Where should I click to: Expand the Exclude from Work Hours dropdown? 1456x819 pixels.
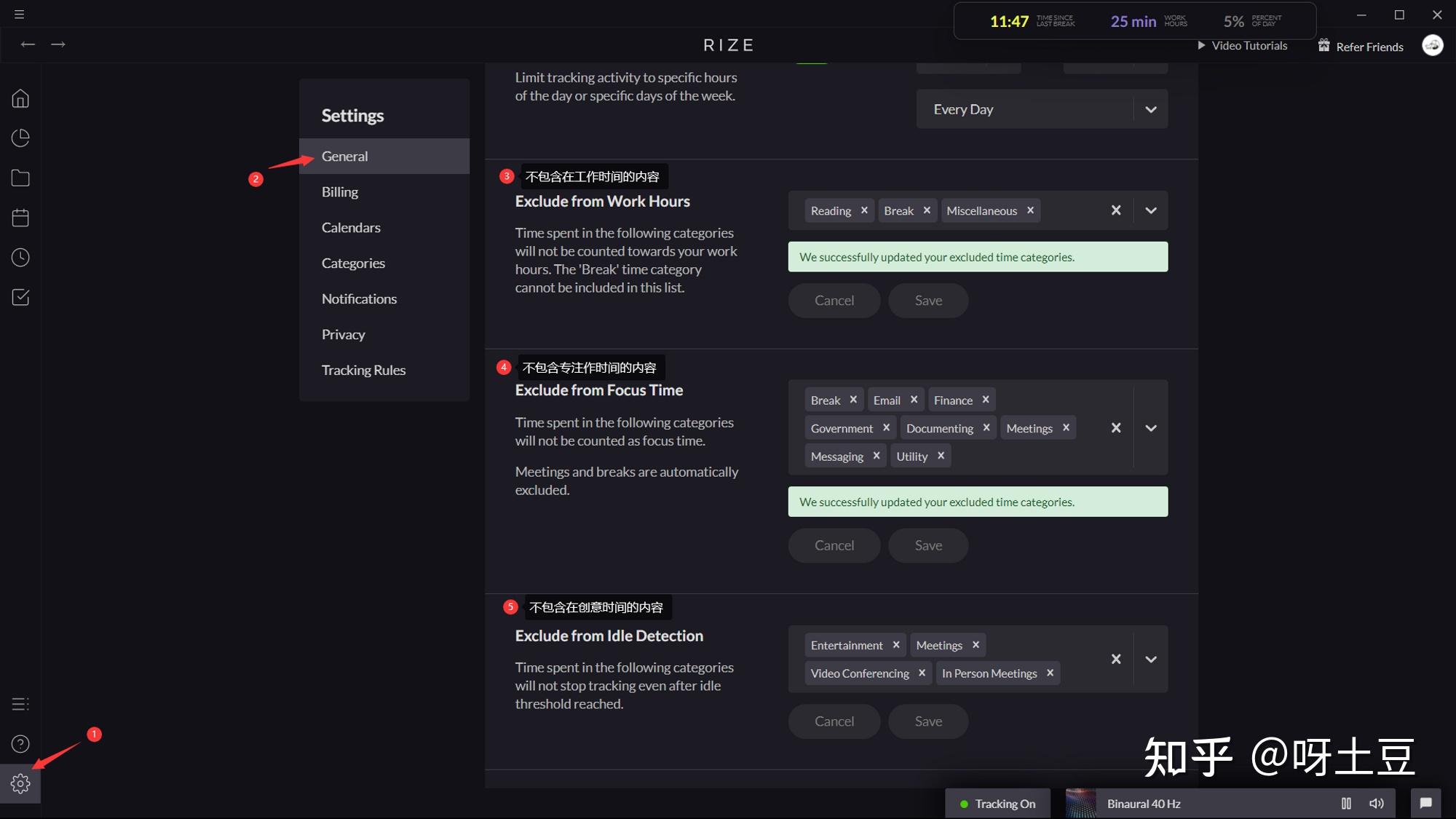pyautogui.click(x=1150, y=211)
